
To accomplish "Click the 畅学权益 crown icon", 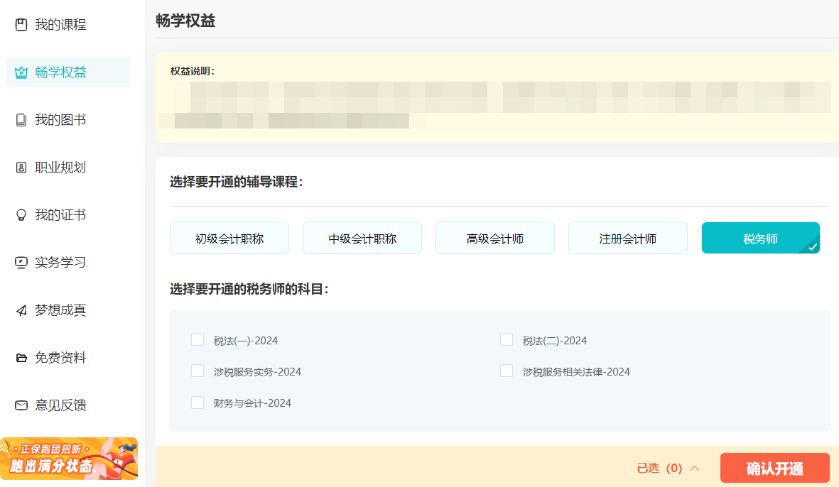I will pyautogui.click(x=21, y=72).
